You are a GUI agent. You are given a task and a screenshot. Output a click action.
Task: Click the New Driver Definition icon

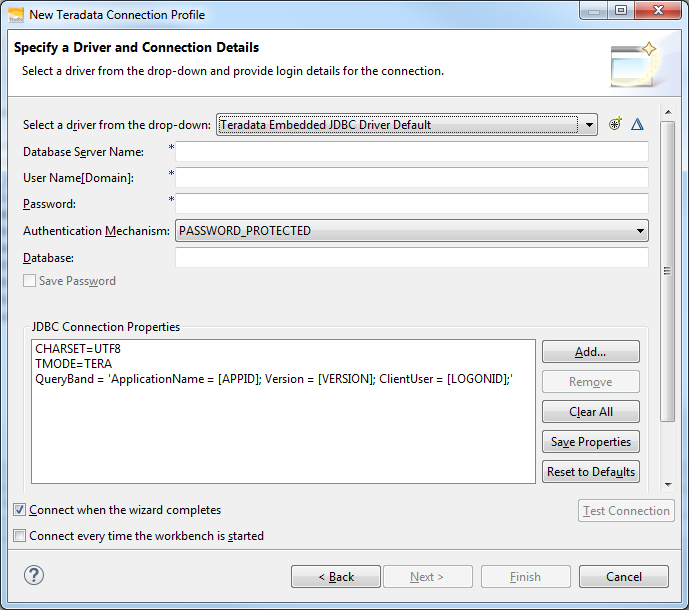(x=616, y=124)
